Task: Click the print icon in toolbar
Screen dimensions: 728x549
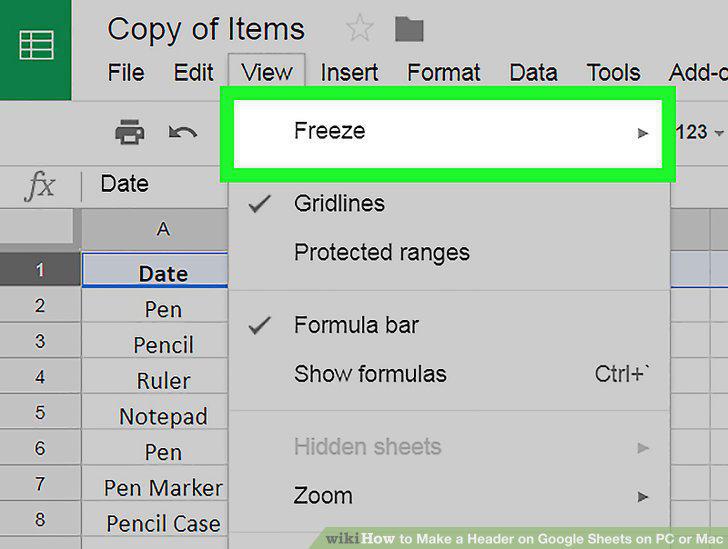Action: click(130, 132)
